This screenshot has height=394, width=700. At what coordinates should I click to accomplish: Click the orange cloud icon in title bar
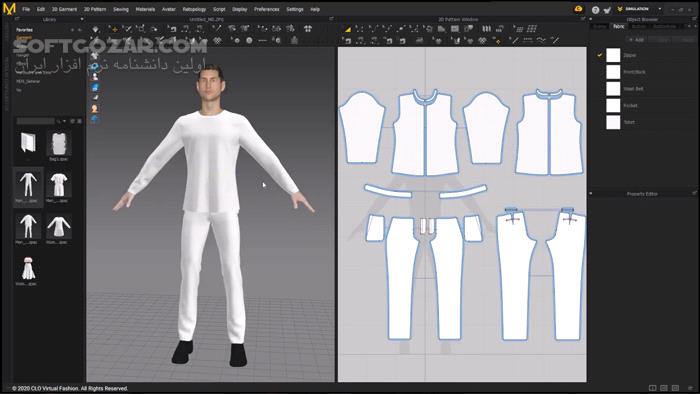tap(579, 9)
